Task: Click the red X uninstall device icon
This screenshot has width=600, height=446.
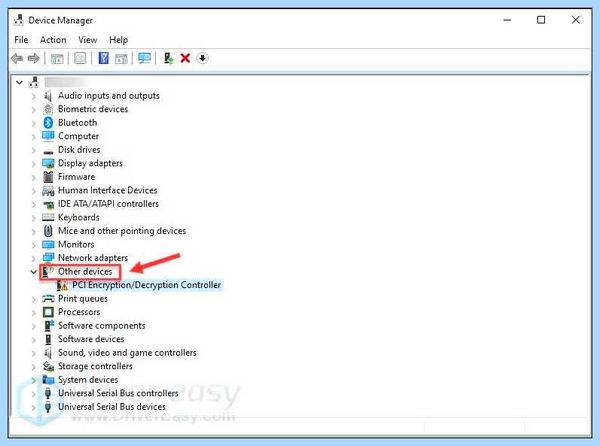Action: (185, 58)
